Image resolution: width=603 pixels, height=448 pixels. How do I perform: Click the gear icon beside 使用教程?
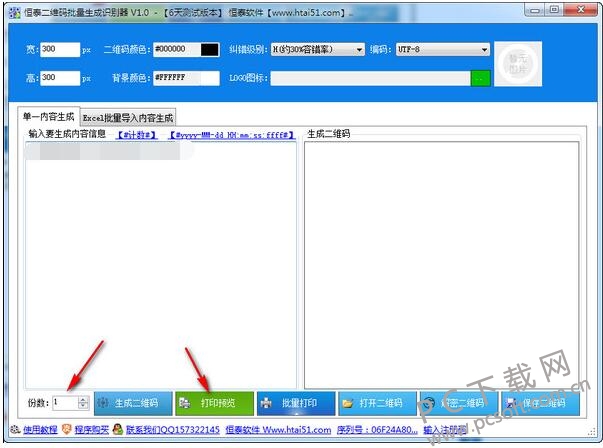[x=15, y=429]
